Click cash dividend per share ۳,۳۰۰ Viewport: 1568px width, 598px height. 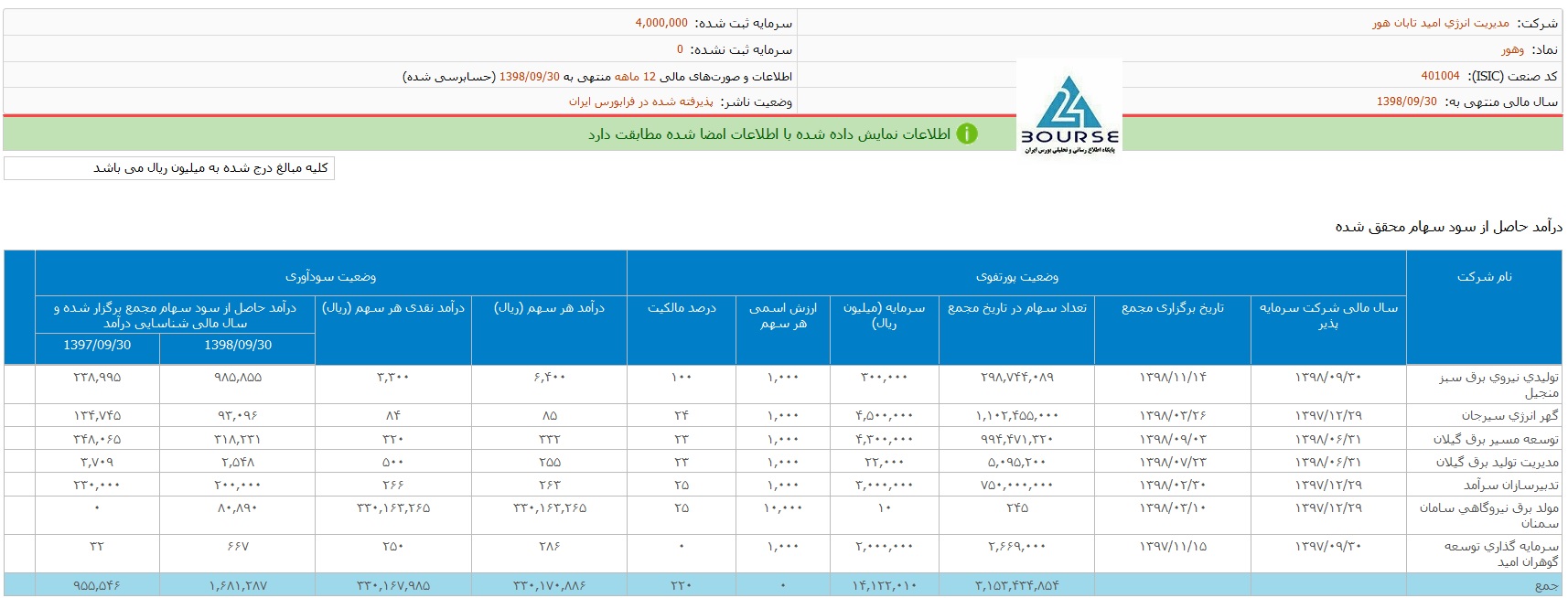click(393, 377)
